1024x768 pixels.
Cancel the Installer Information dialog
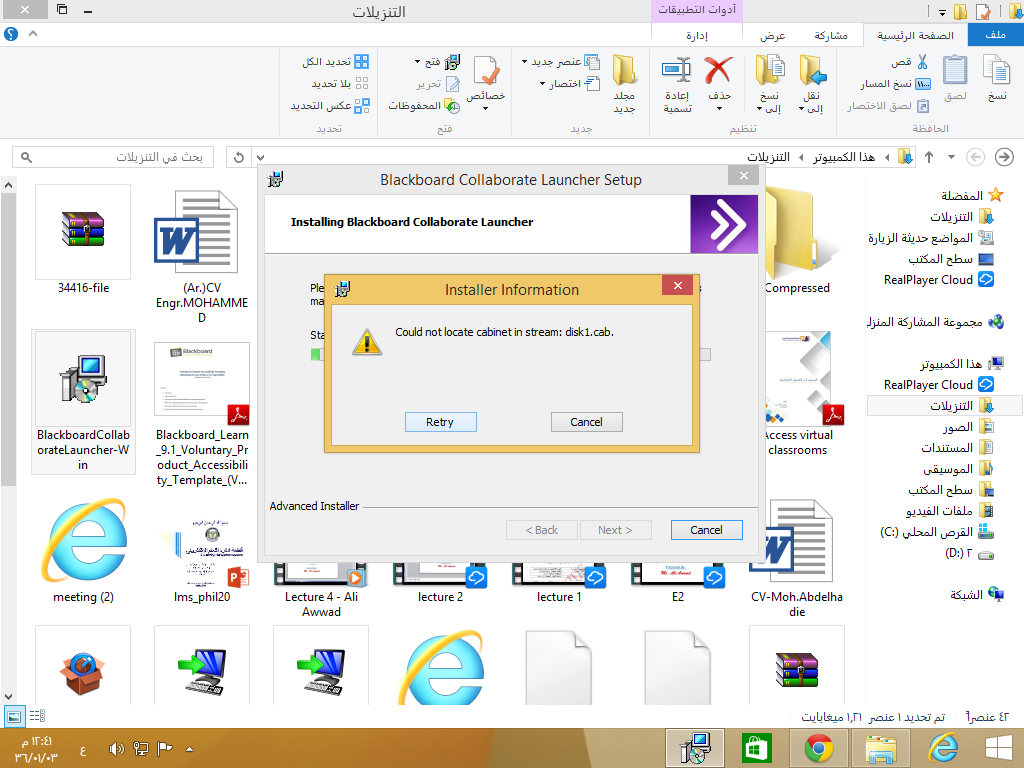click(586, 422)
